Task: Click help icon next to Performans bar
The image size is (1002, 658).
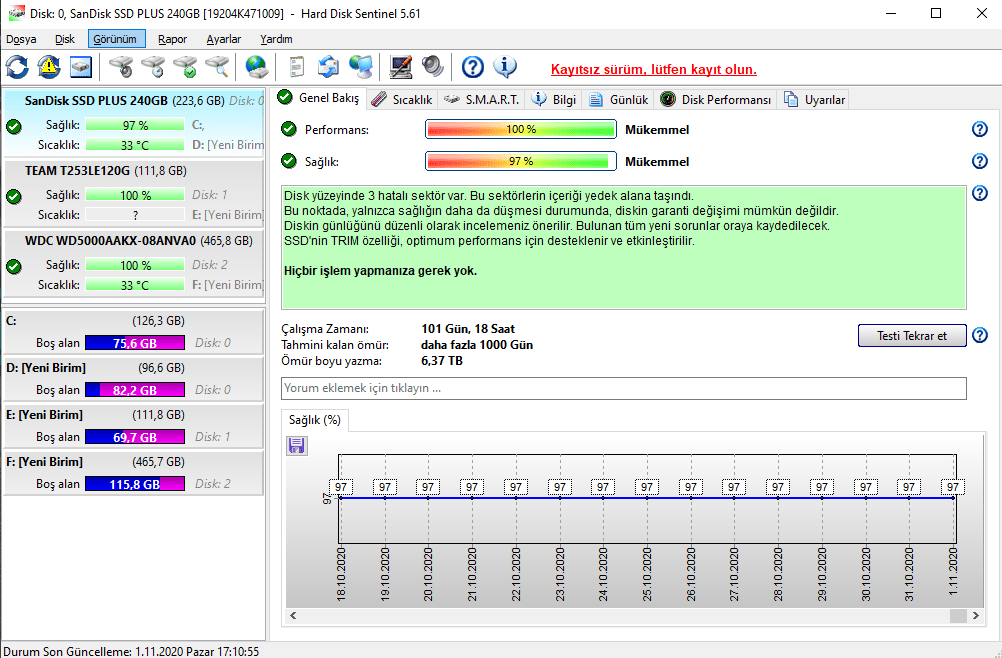Action: coord(979,129)
